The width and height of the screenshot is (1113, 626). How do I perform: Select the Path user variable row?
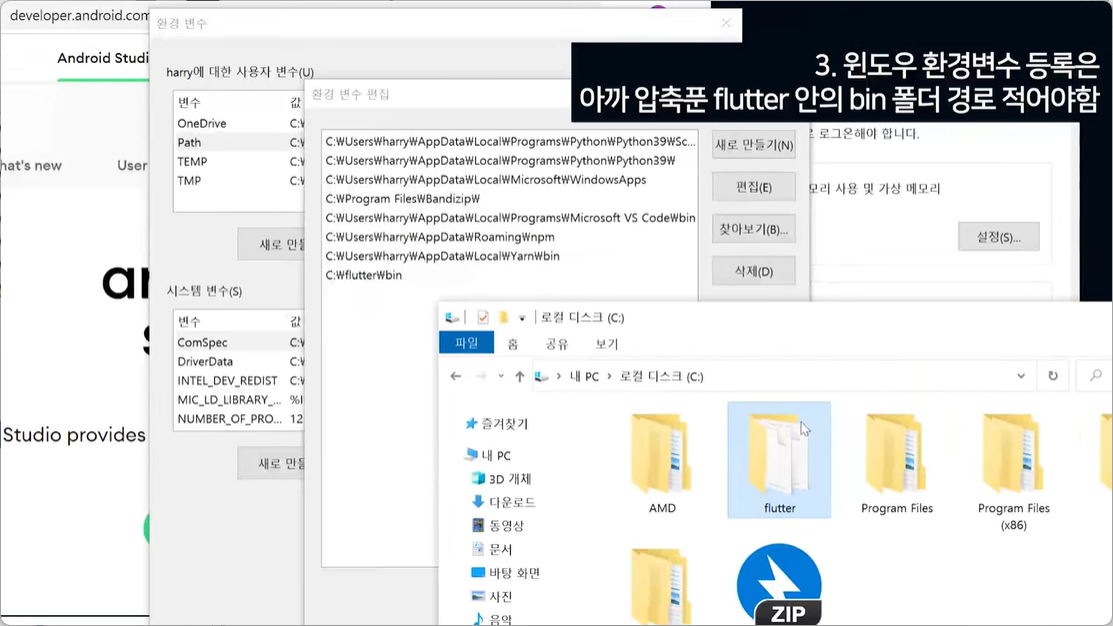click(x=239, y=142)
